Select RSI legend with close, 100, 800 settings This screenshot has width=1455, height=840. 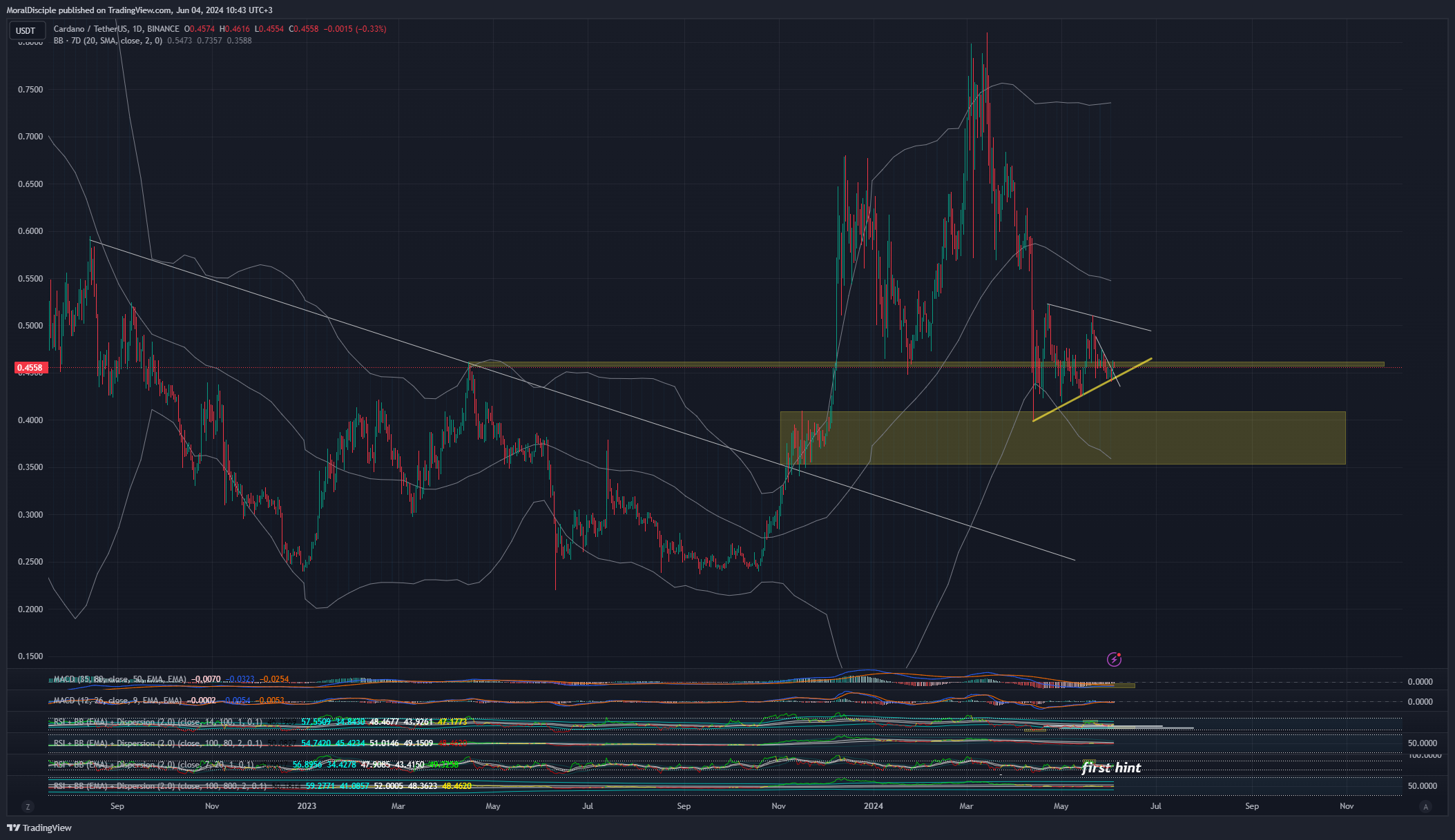pos(160,786)
